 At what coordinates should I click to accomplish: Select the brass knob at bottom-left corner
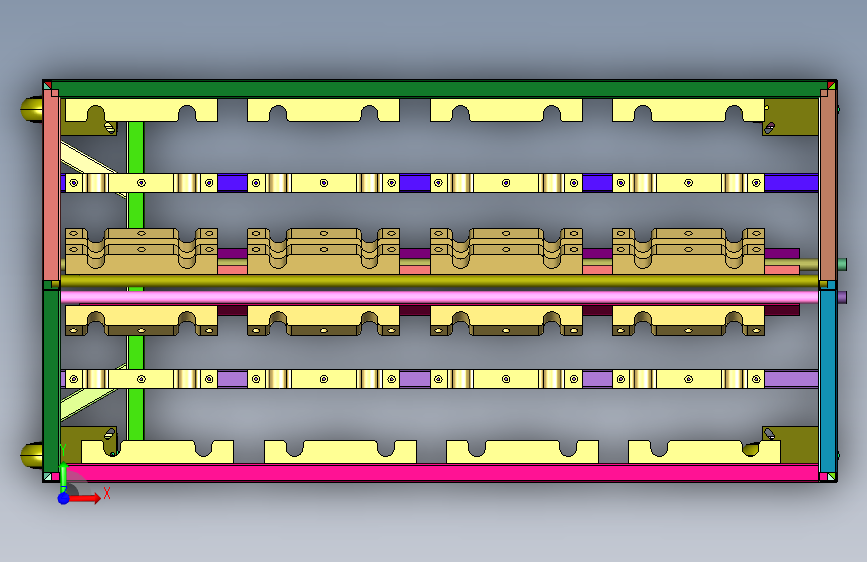(32, 455)
